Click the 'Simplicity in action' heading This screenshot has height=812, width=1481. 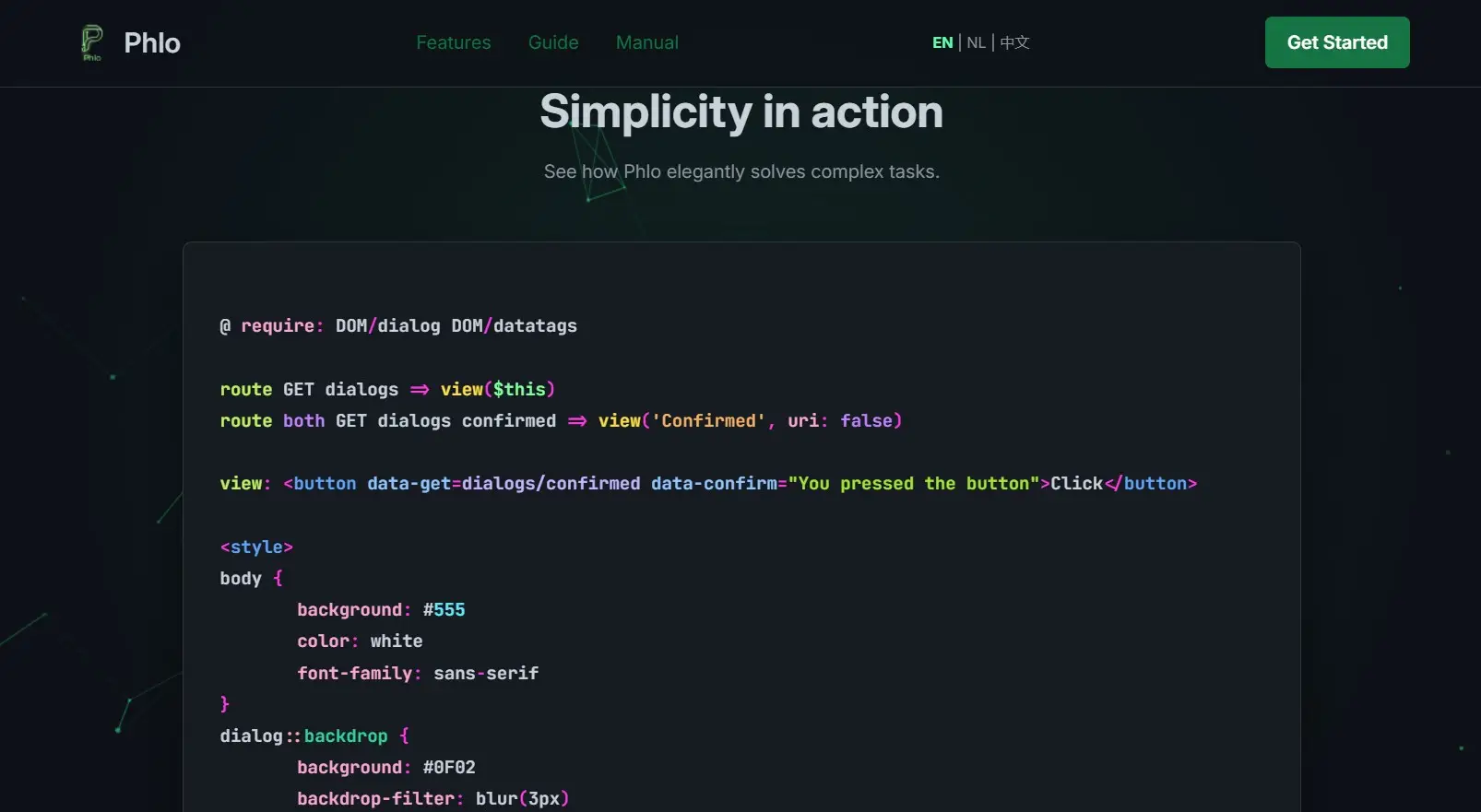[741, 112]
